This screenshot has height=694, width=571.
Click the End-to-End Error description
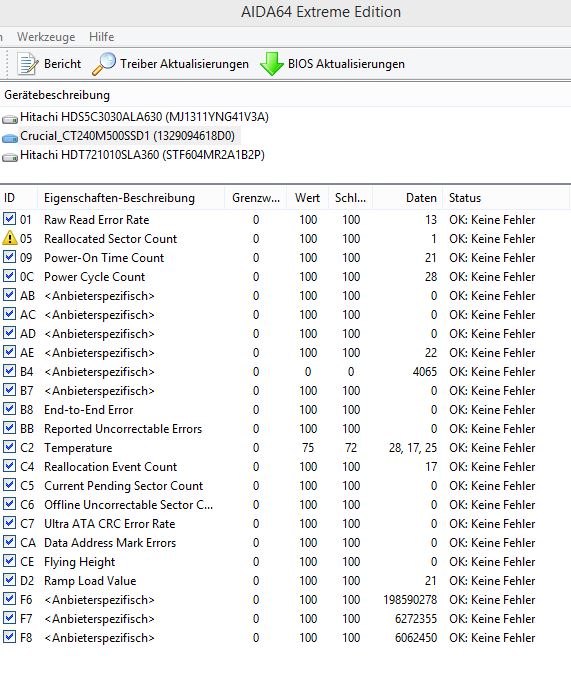click(89, 410)
